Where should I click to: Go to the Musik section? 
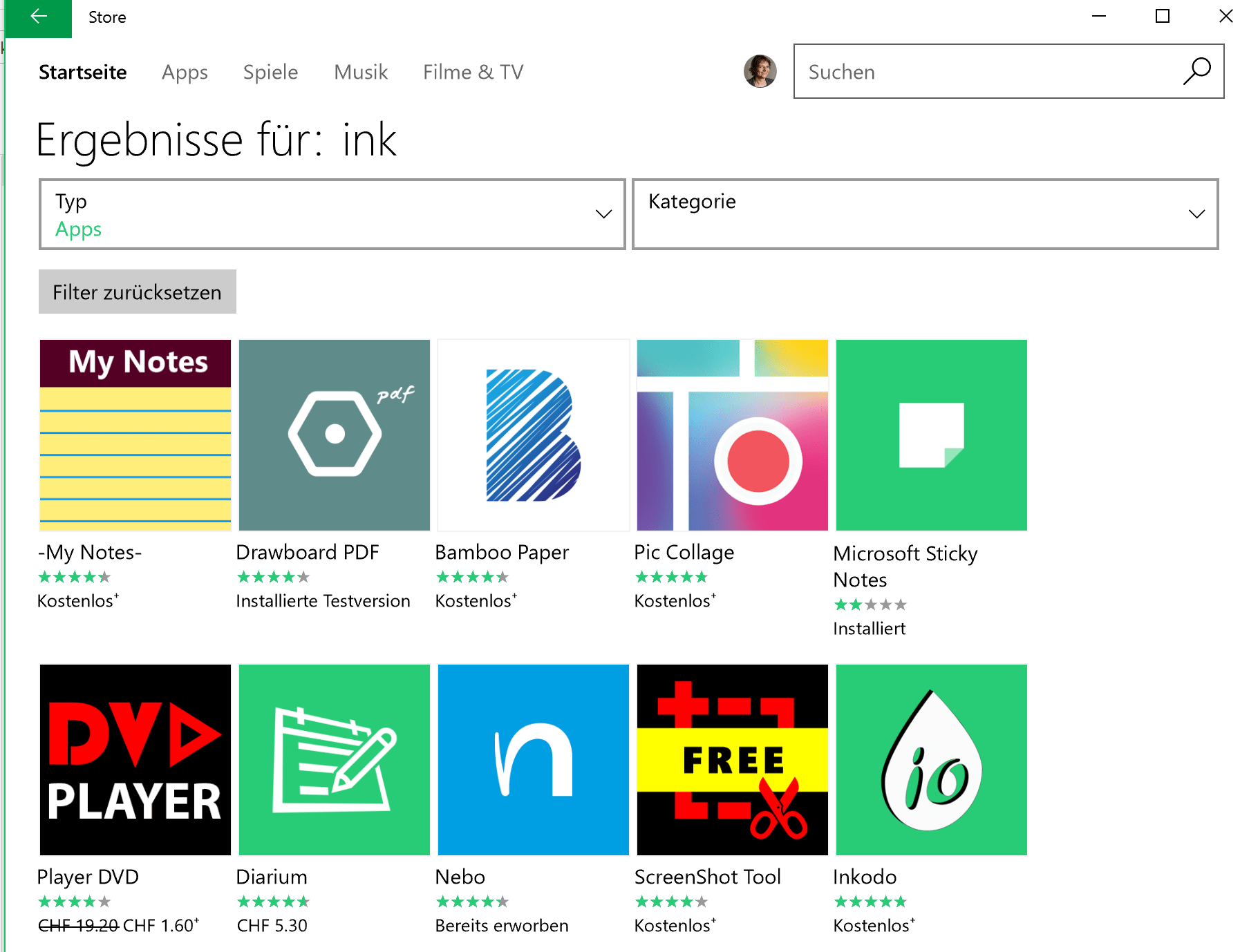(x=360, y=72)
